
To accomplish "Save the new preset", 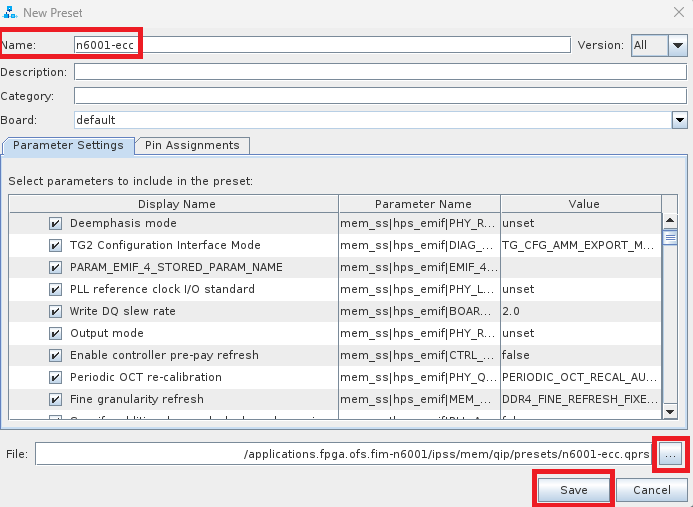I will pyautogui.click(x=573, y=490).
